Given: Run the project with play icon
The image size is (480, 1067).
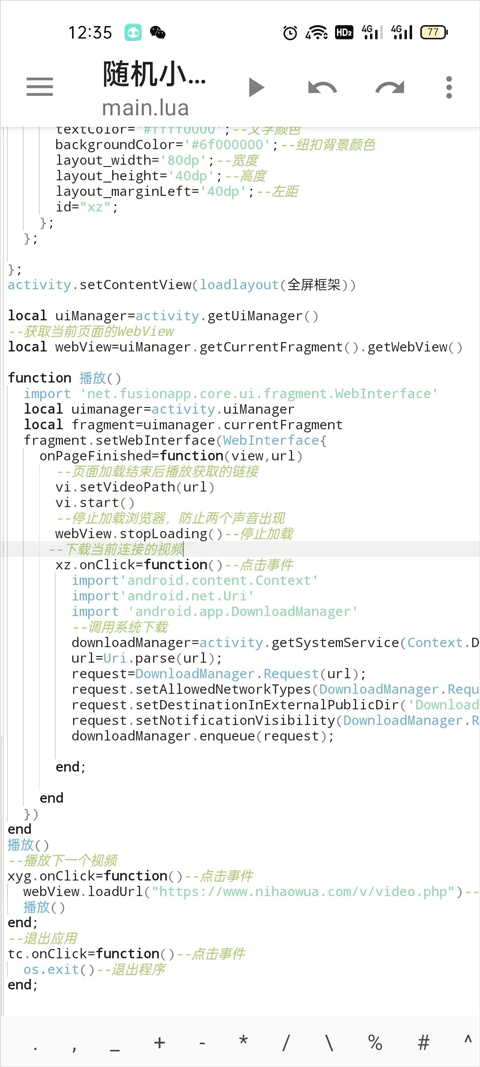Looking at the screenshot, I should pyautogui.click(x=256, y=87).
